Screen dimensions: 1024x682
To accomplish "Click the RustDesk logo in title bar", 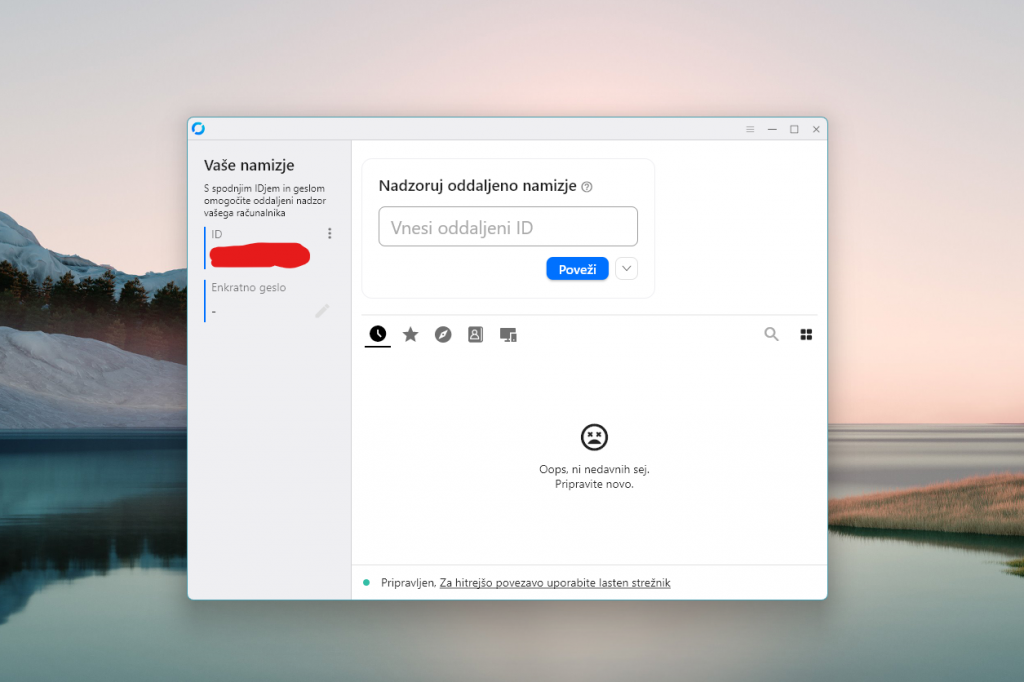I will (198, 128).
